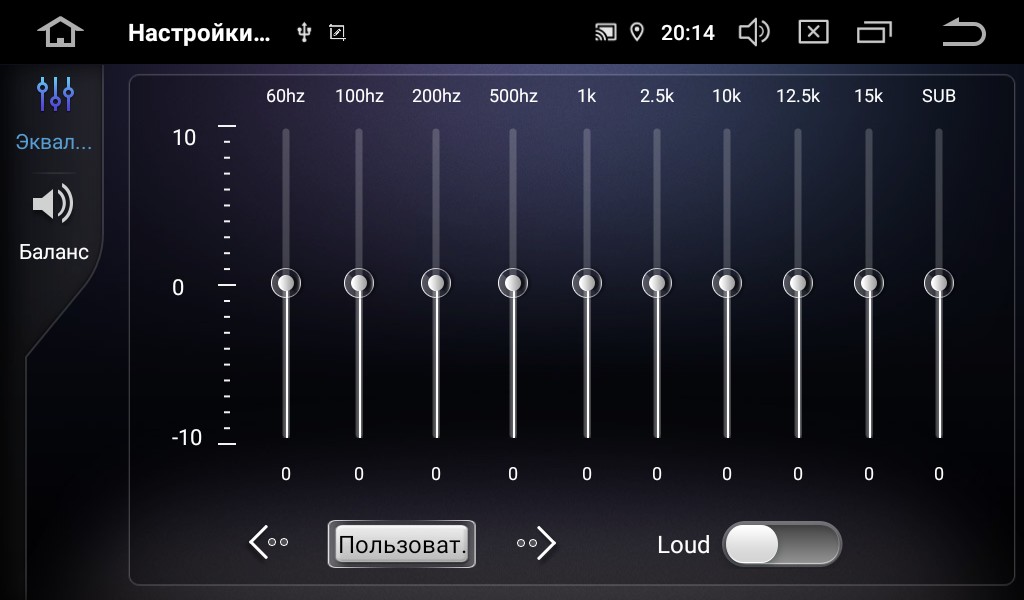The height and width of the screenshot is (600, 1024).
Task: Click the SUB band label
Action: (x=938, y=96)
